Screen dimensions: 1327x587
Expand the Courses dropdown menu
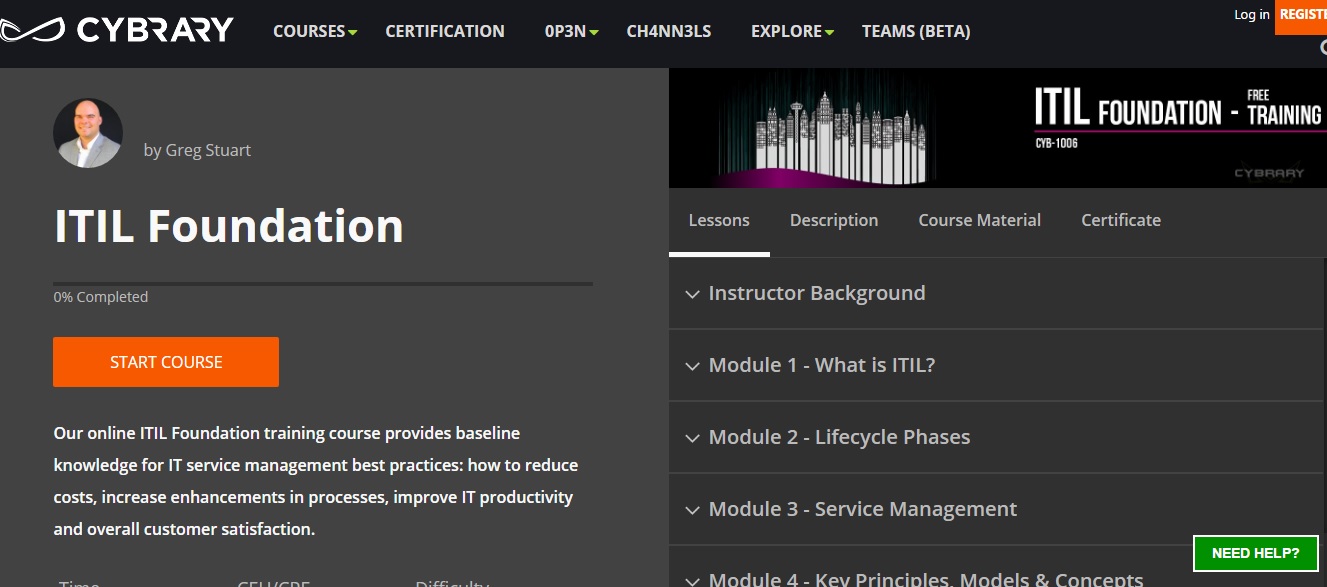tap(315, 31)
